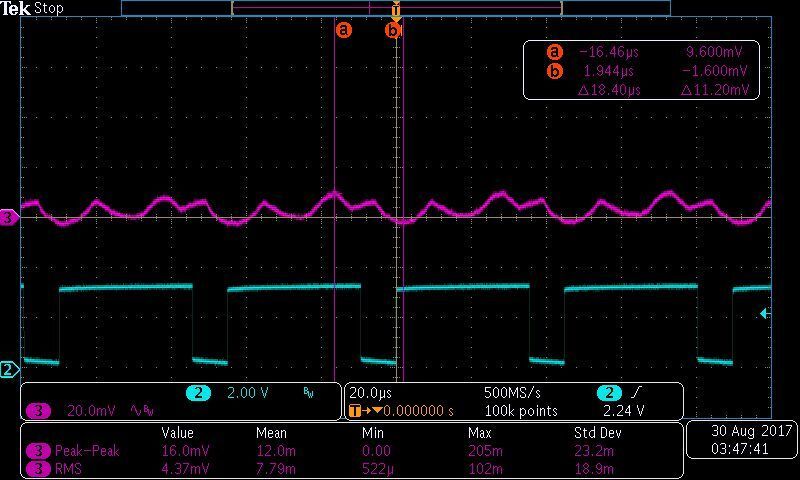Click channel 3 badge in Peak-Peak row
The width and height of the screenshot is (800, 480).
pyautogui.click(x=38, y=451)
